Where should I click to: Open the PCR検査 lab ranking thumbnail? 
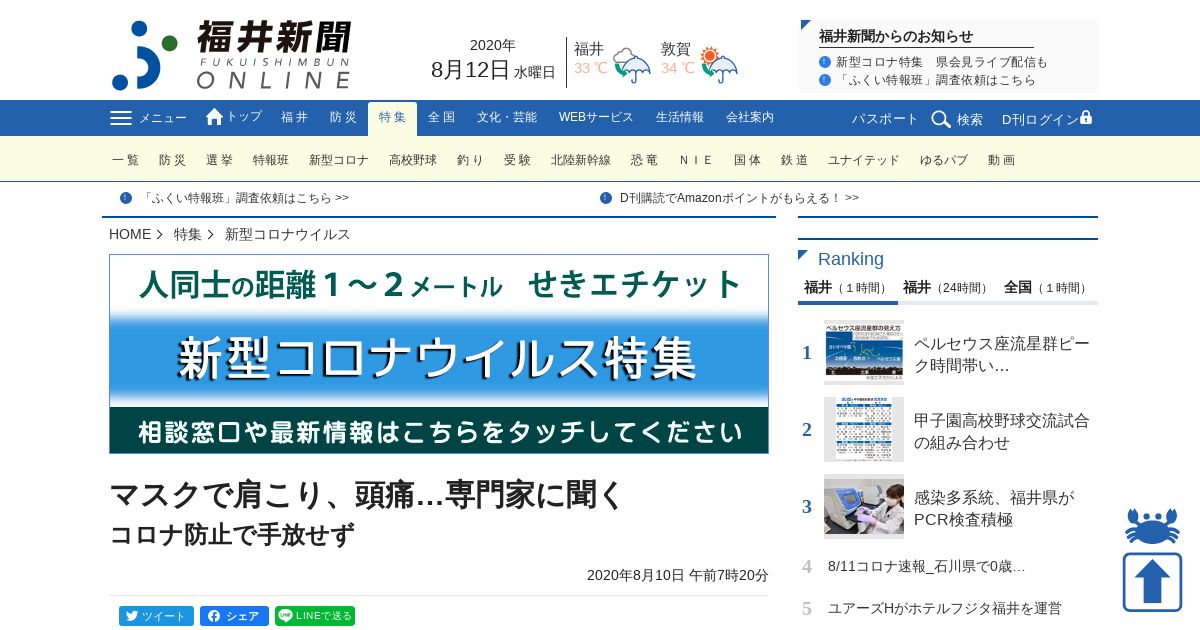(864, 506)
